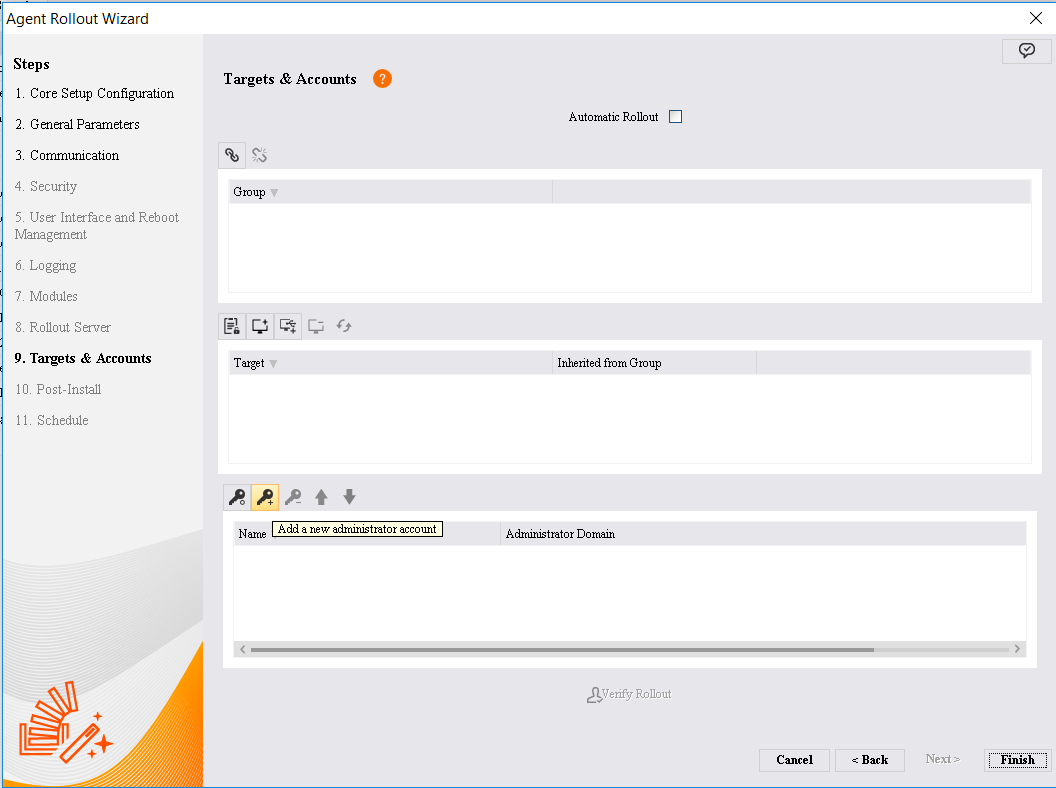This screenshot has height=788, width=1056.
Task: Cancel the Agent Rollout Wizard
Action: [794, 760]
